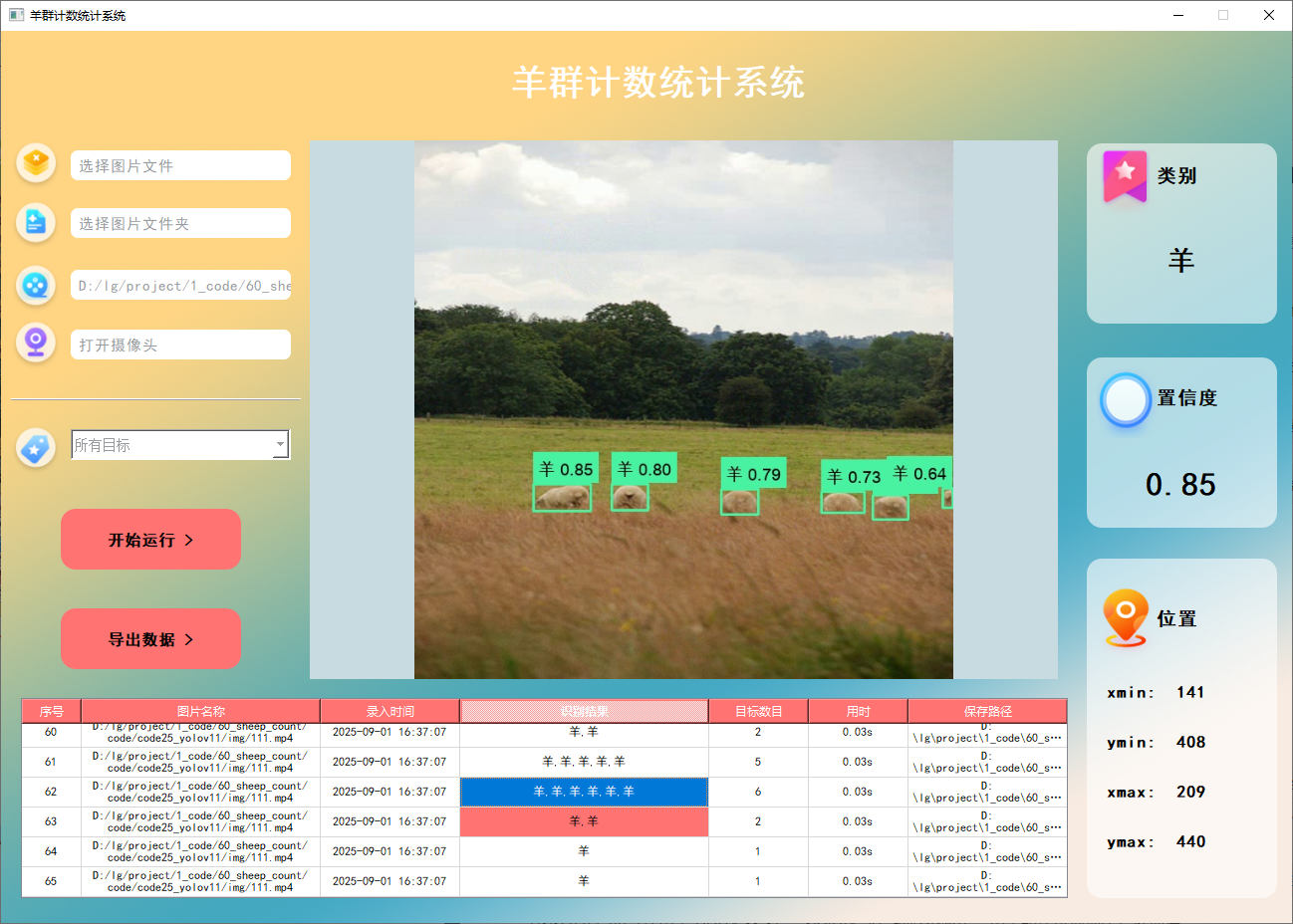Click the category value 羊 in 类别 panel

tap(1181, 261)
